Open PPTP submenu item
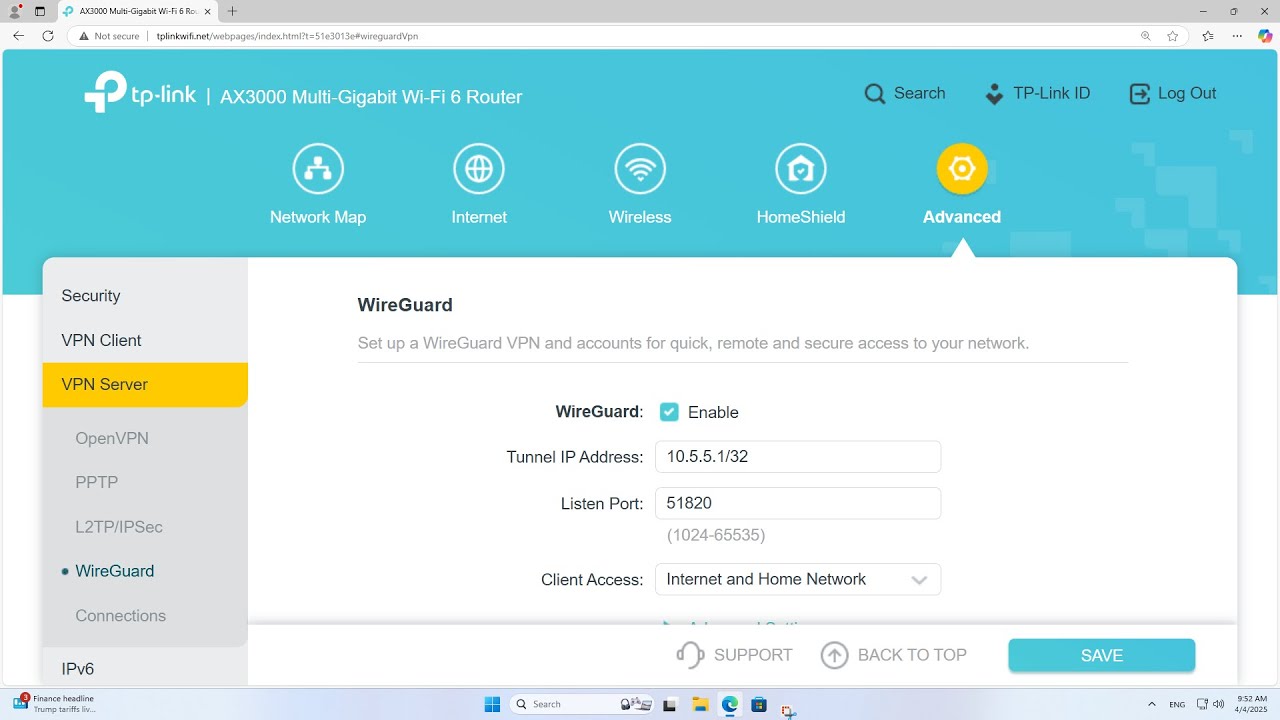The width and height of the screenshot is (1280, 720). point(97,482)
